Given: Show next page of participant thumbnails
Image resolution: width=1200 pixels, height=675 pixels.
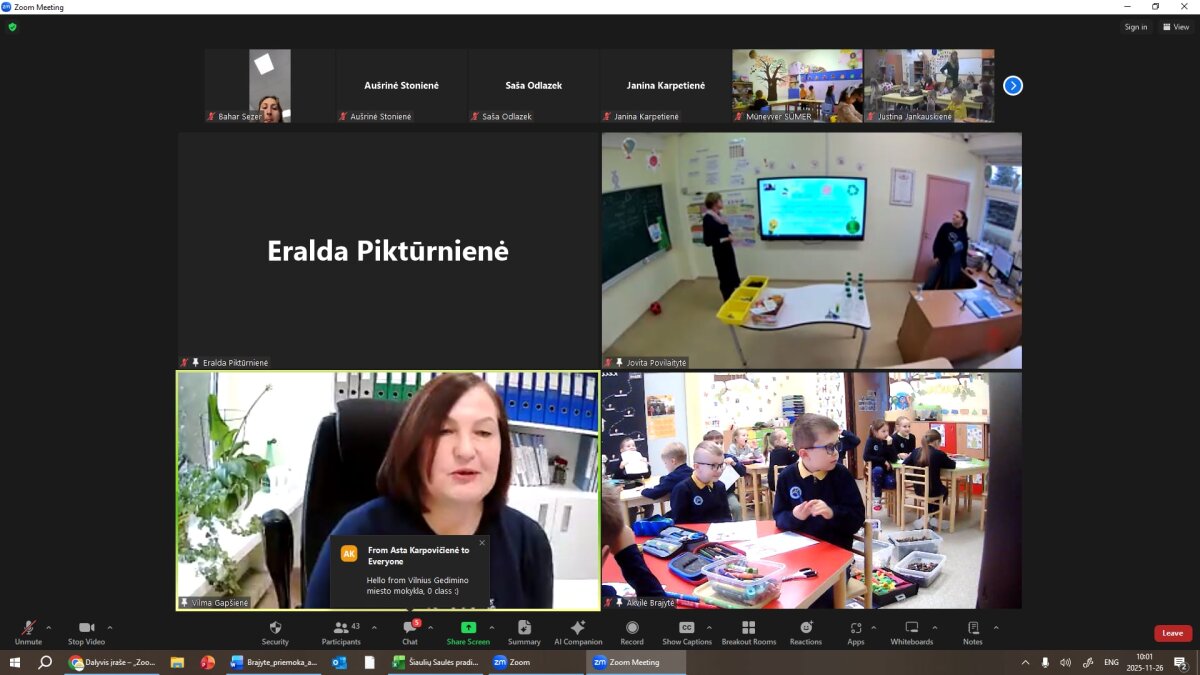Looking at the screenshot, I should tap(1013, 86).
